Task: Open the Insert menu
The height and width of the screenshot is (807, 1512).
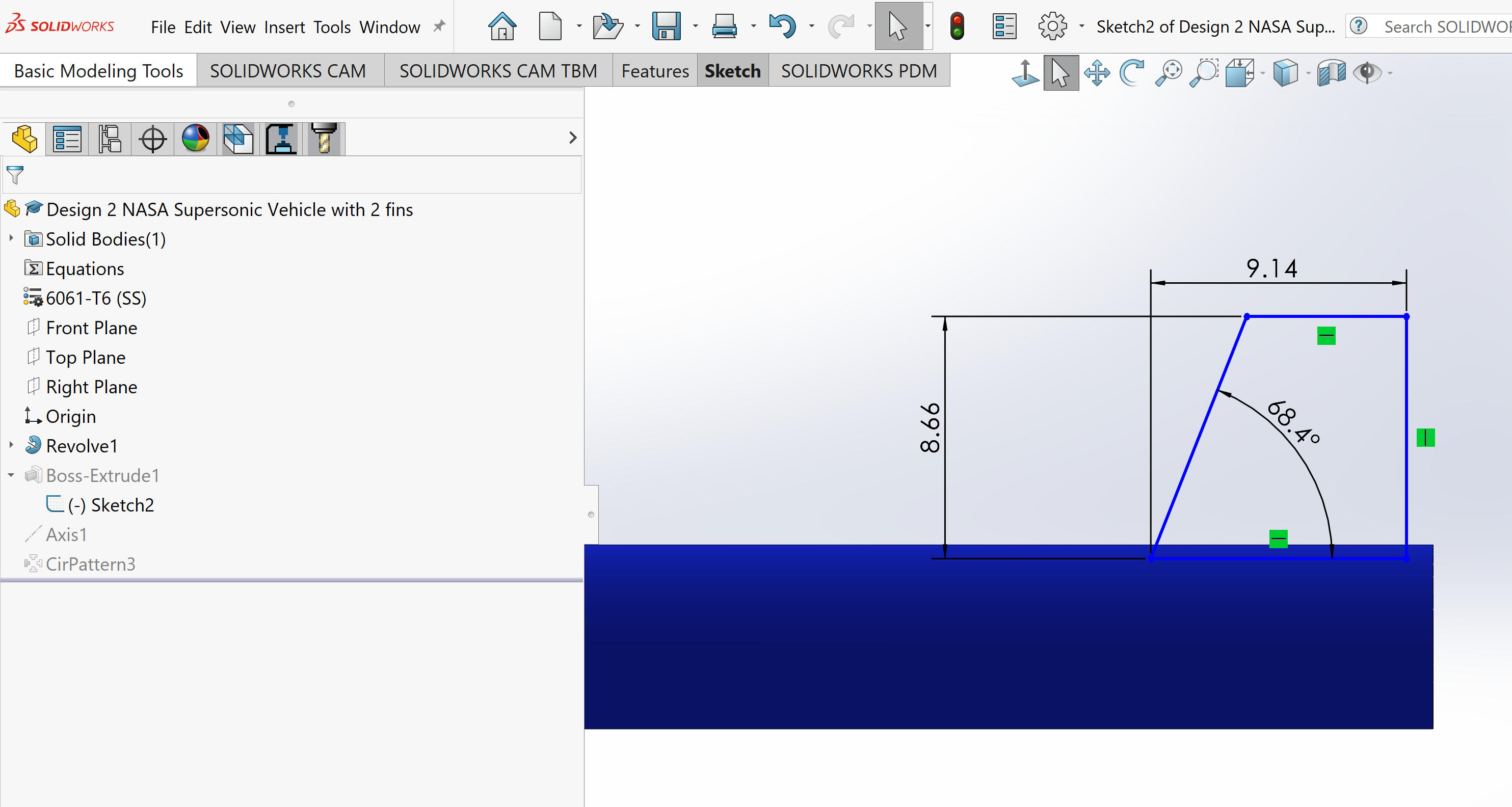Action: (x=284, y=27)
